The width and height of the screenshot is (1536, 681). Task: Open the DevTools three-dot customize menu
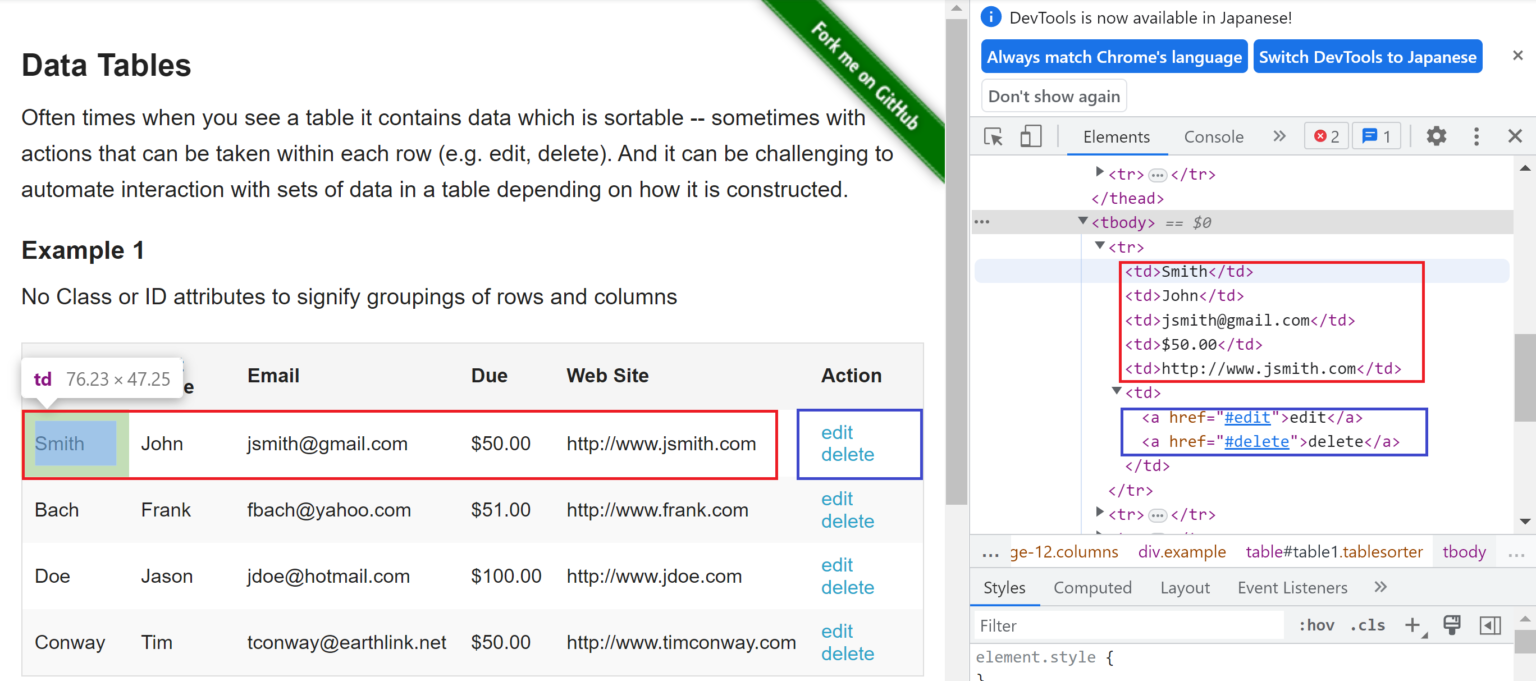click(x=1476, y=137)
